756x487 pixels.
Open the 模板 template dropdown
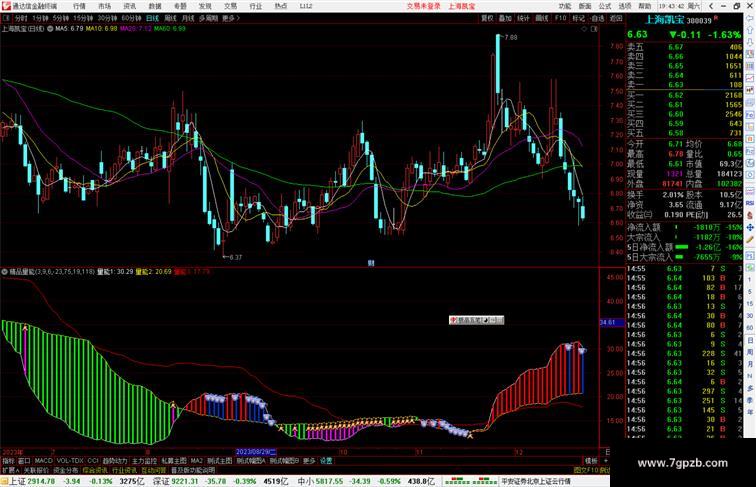point(591,461)
